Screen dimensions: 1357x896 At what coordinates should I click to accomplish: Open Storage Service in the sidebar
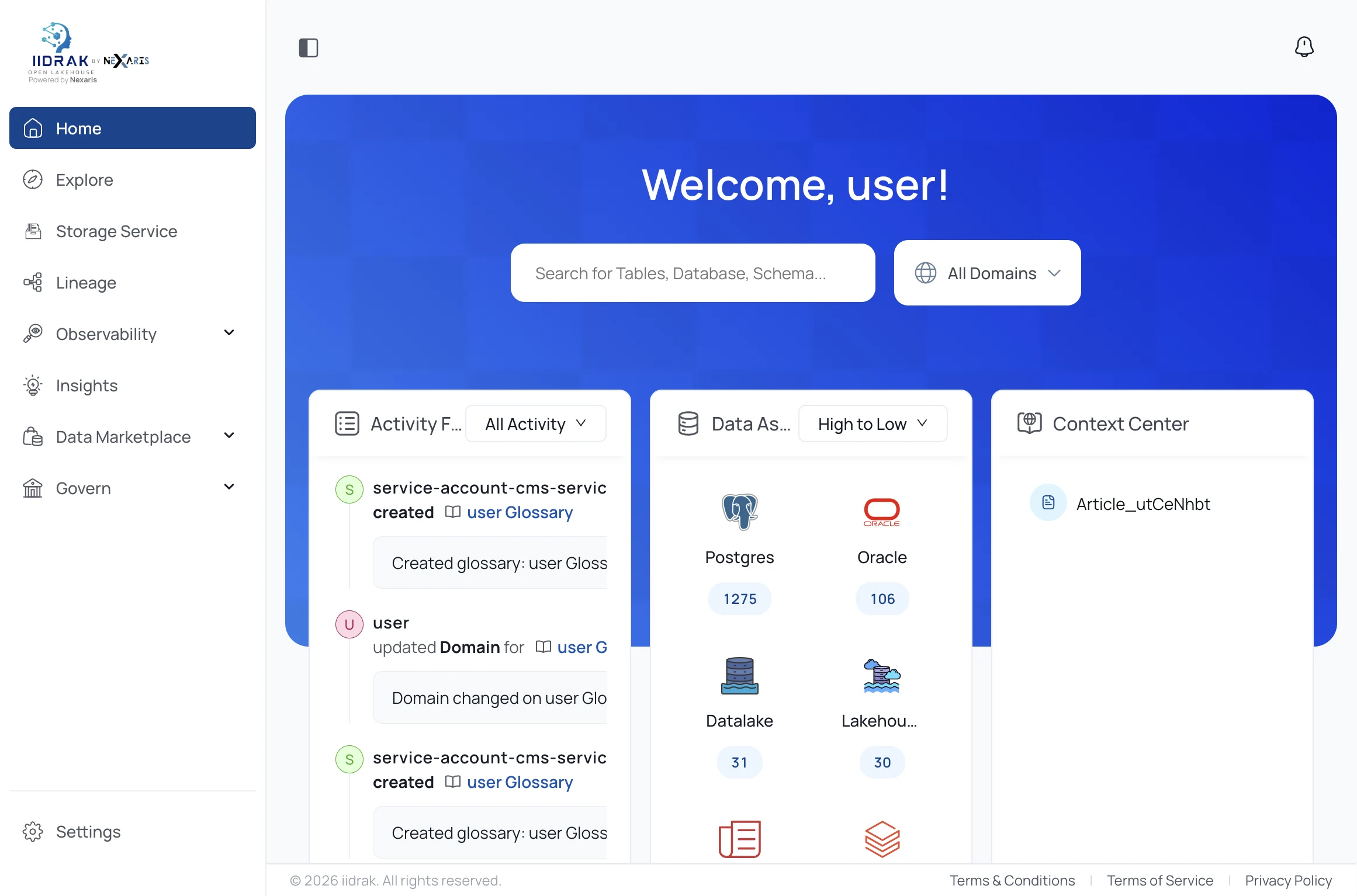pos(133,231)
